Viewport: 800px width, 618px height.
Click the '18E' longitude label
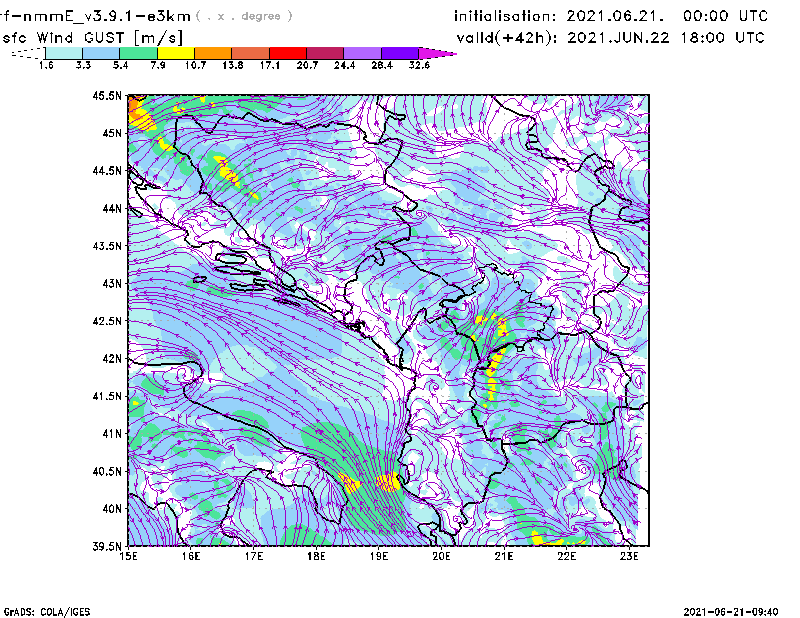pos(316,556)
